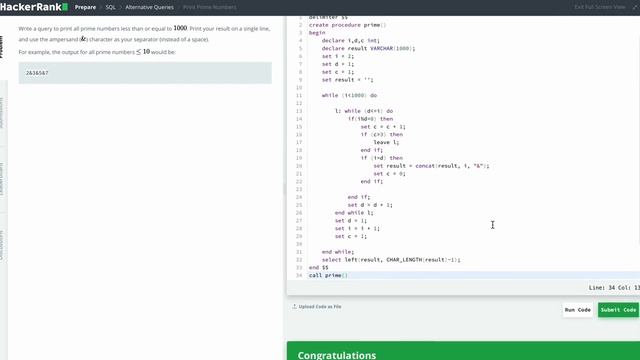Go to the SQL breadcrumb link
The image size is (640, 360).
(x=111, y=7)
